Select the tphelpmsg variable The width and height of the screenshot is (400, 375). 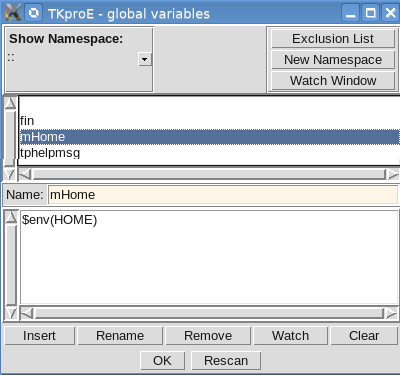click(x=209, y=153)
